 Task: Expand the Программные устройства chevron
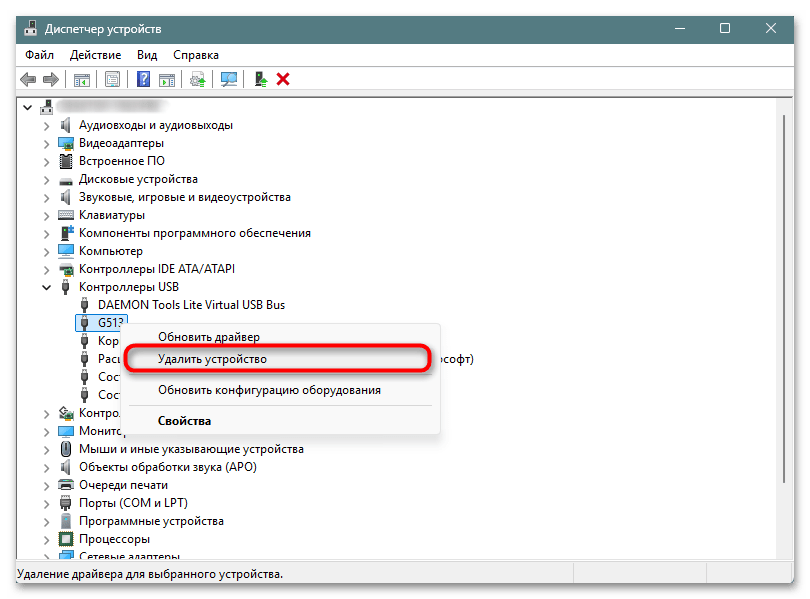(x=46, y=522)
